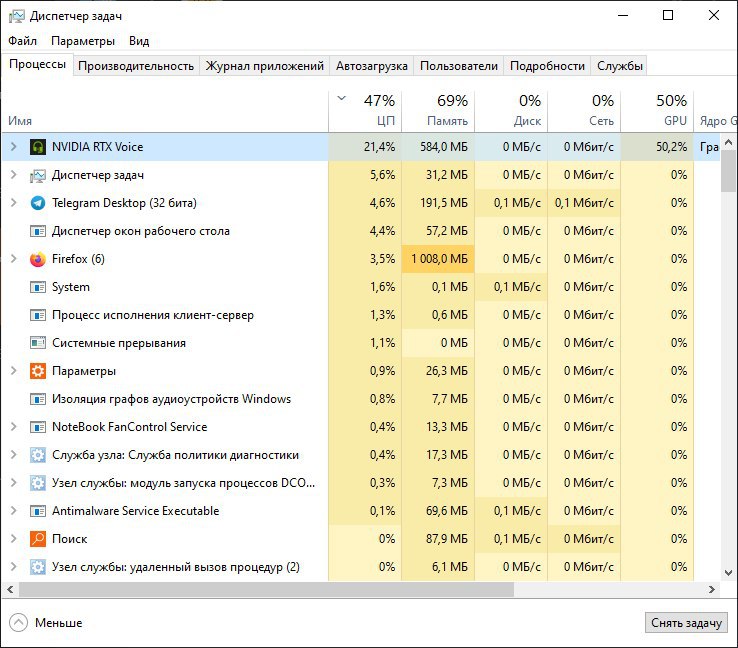Click the Снять задачу button
Image resolution: width=738 pixels, height=648 pixels.
[x=686, y=623]
